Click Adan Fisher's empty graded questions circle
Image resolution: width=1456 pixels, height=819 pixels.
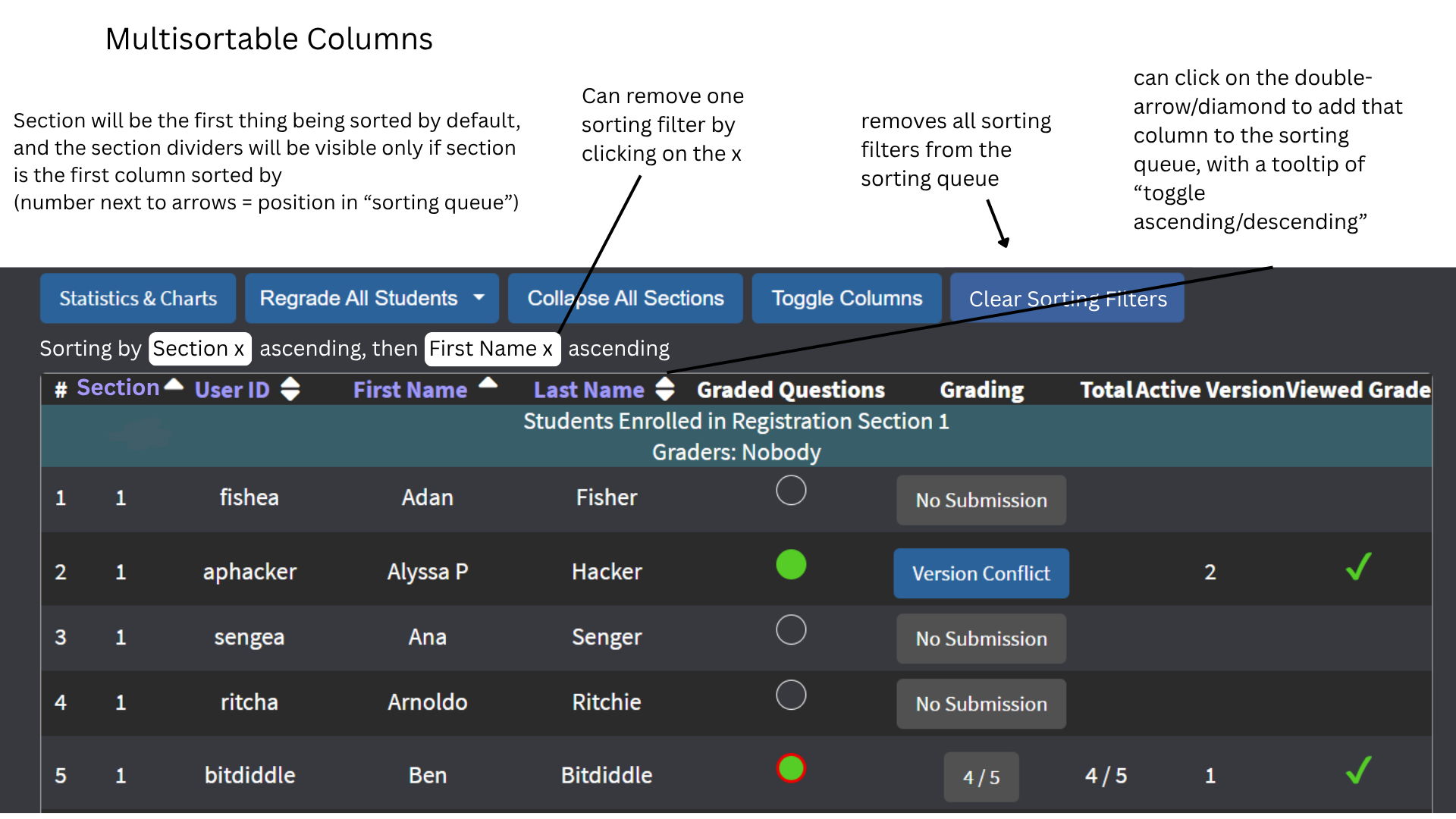tap(791, 491)
